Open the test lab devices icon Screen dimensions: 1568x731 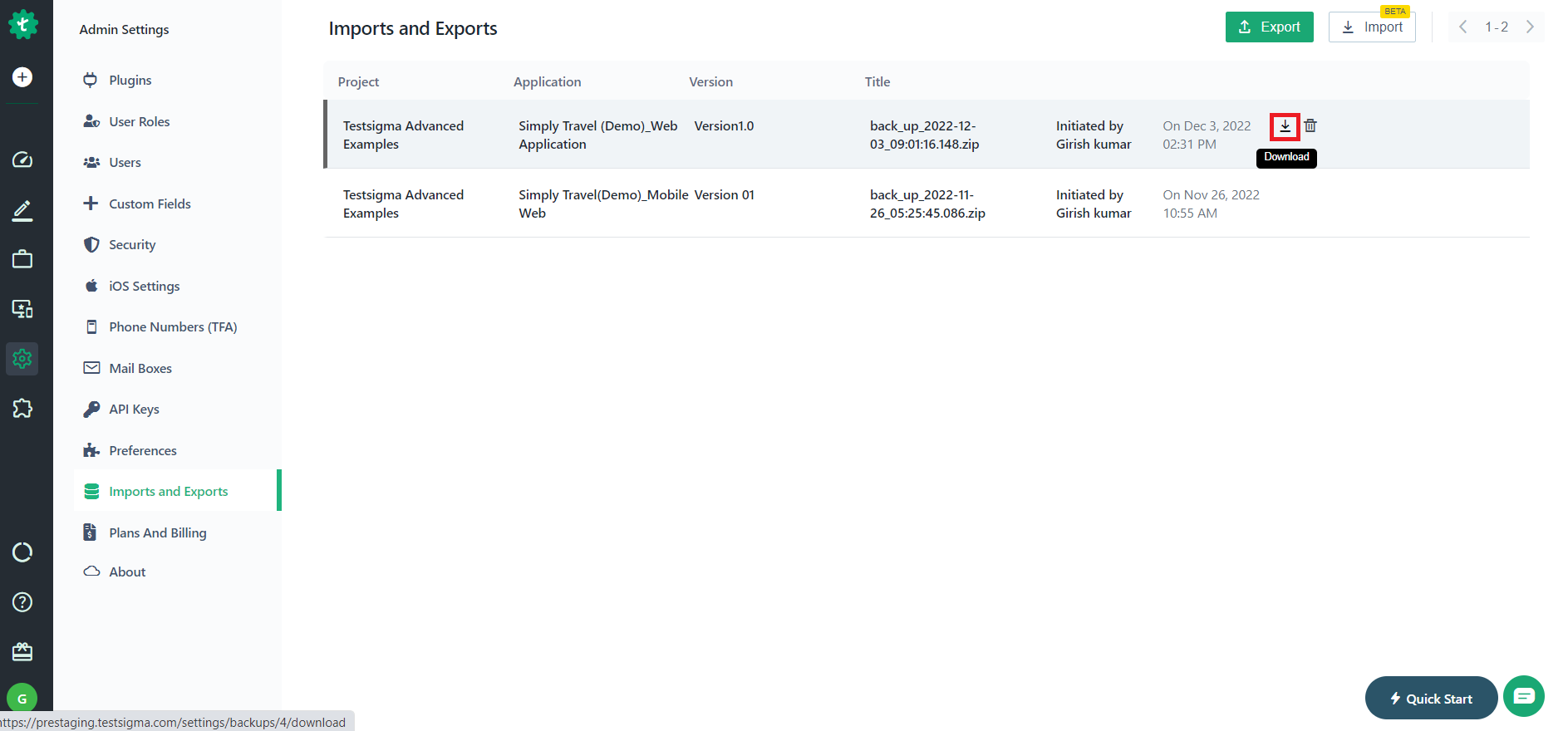coord(22,309)
